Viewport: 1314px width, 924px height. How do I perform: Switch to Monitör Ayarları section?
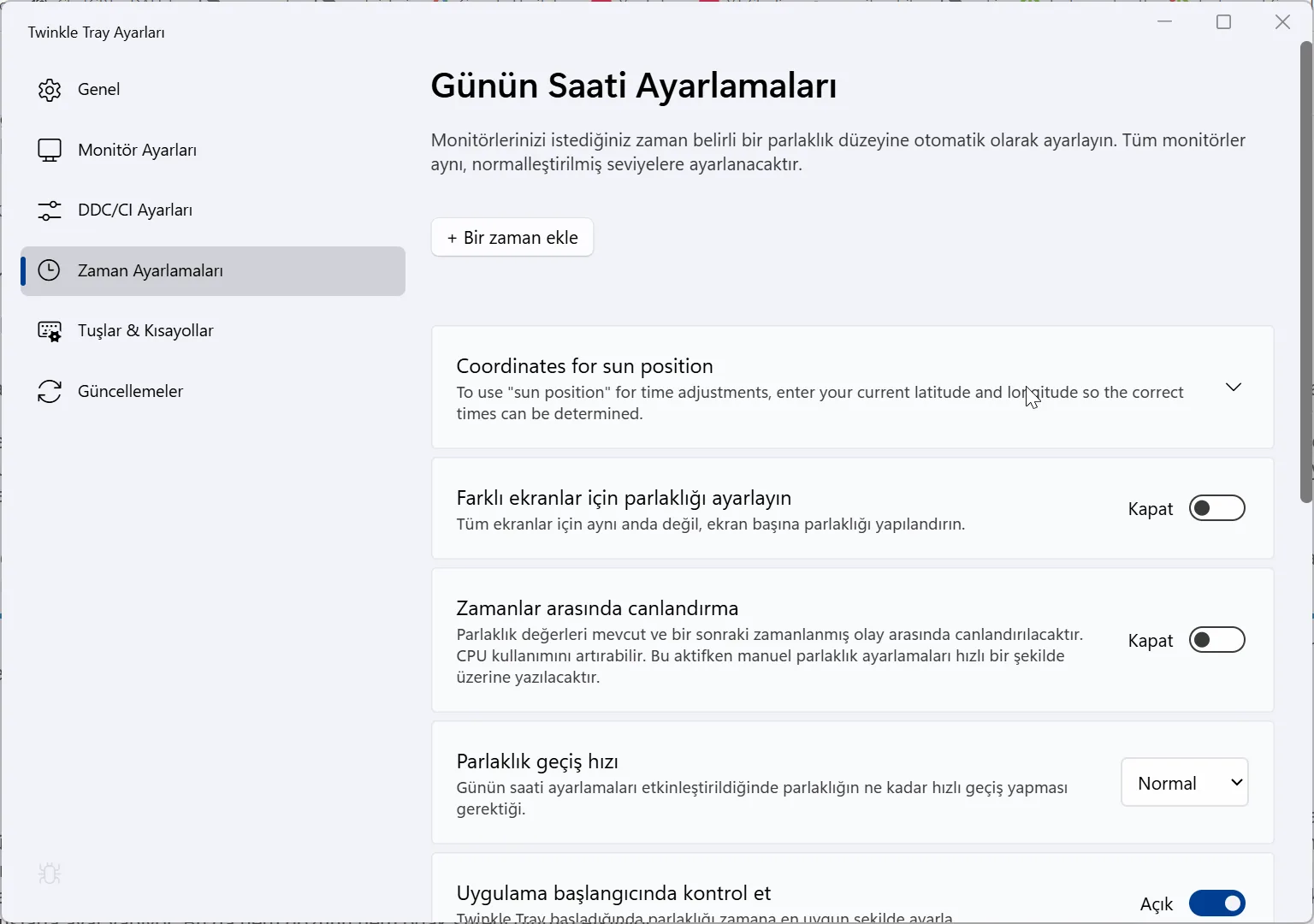coord(137,151)
